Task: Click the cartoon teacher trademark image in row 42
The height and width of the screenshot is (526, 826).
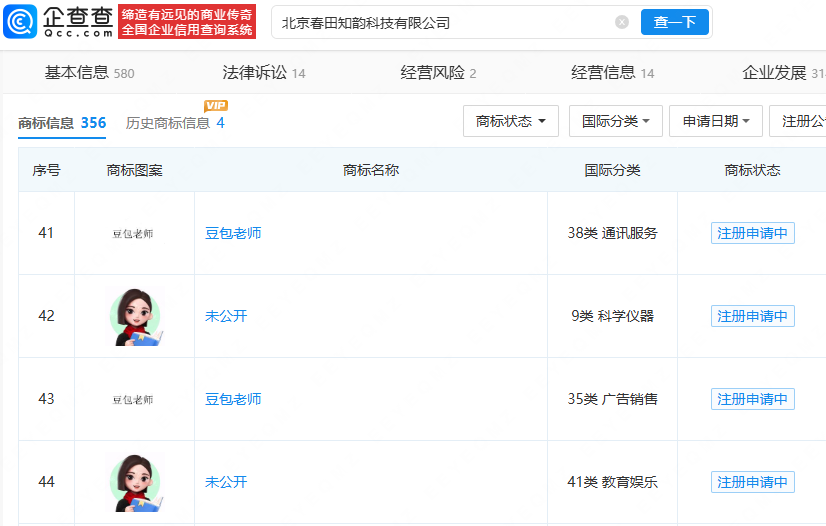Action: (136, 316)
